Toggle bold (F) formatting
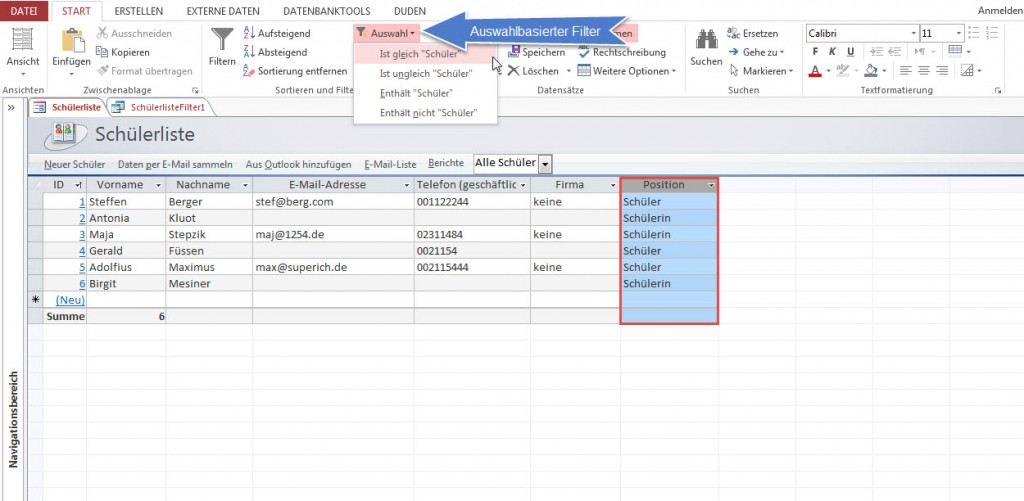 click(x=813, y=52)
